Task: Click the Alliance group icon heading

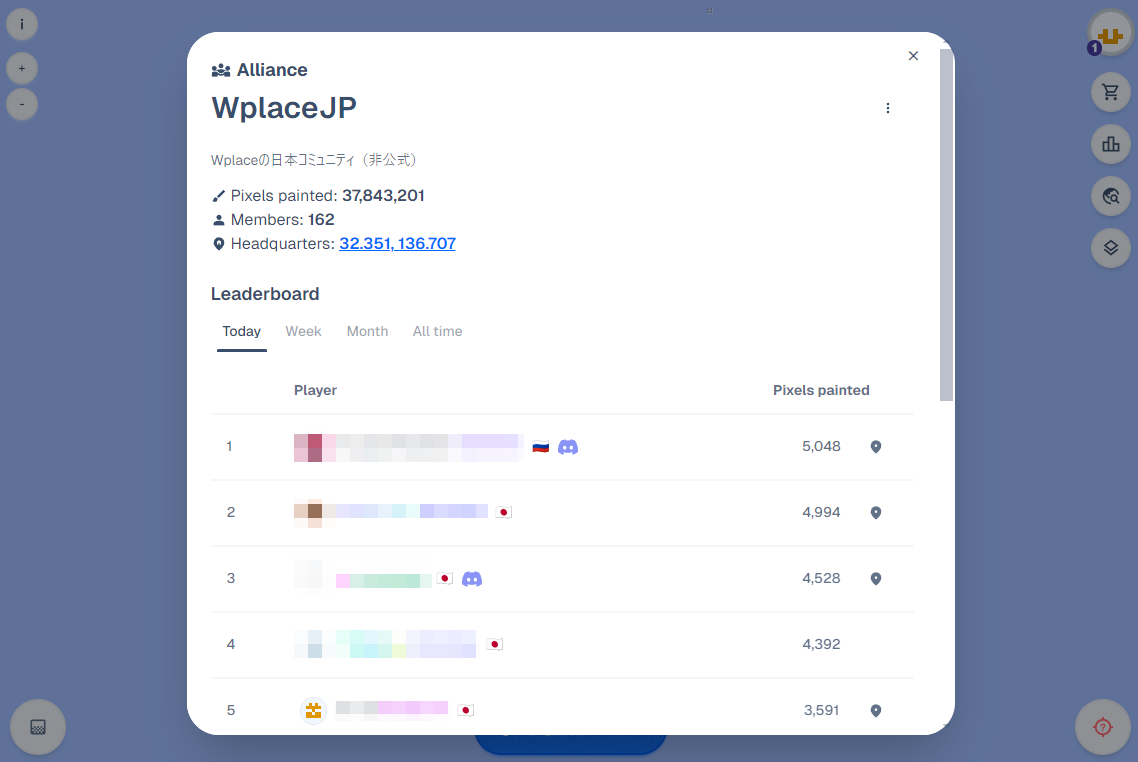Action: tap(221, 70)
